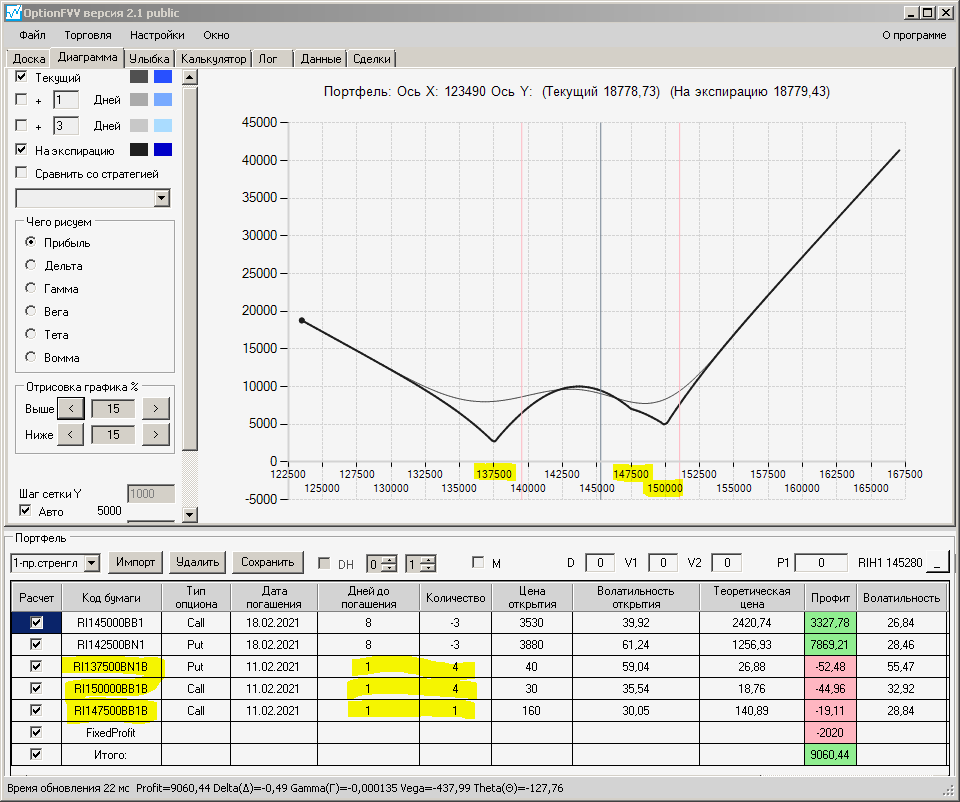Select the Дельта radio button
The height and width of the screenshot is (802, 960).
31,264
